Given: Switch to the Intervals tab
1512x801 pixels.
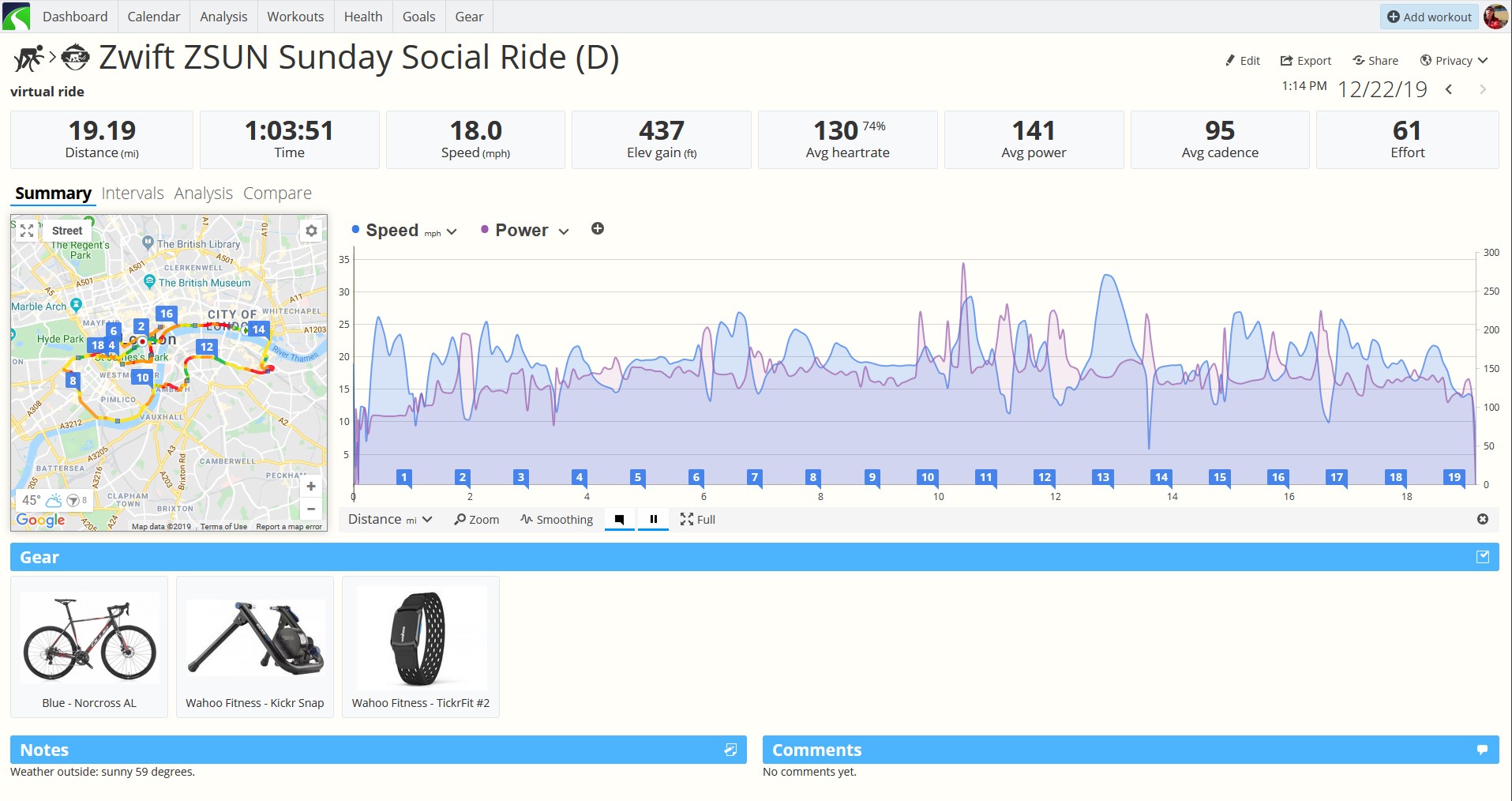Looking at the screenshot, I should [133, 194].
